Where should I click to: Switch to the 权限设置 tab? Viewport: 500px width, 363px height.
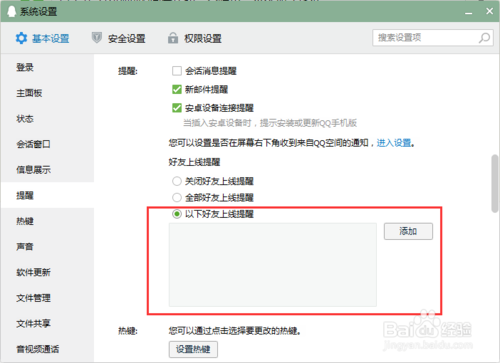195,38
